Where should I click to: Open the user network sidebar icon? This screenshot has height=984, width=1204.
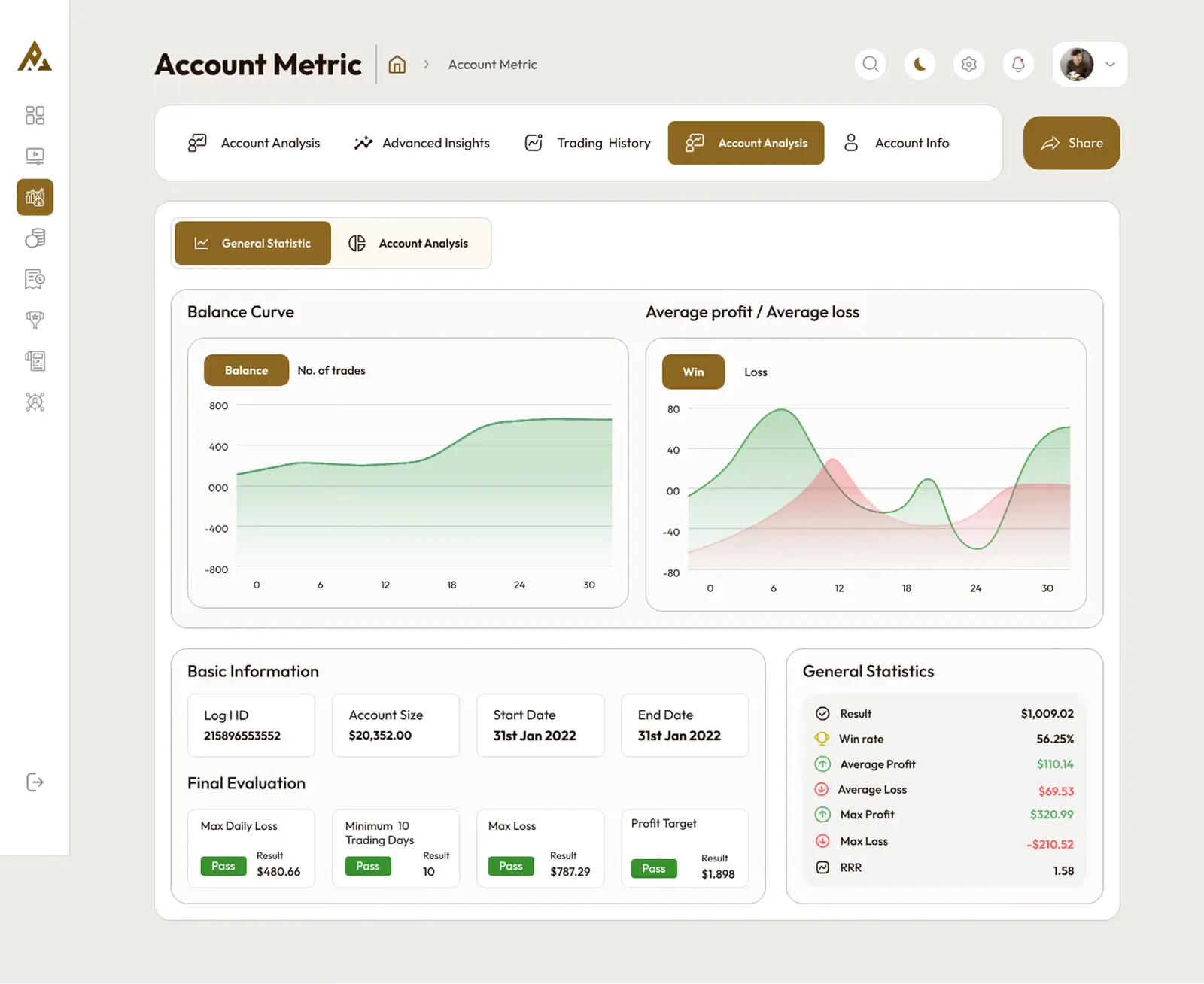pyautogui.click(x=35, y=402)
